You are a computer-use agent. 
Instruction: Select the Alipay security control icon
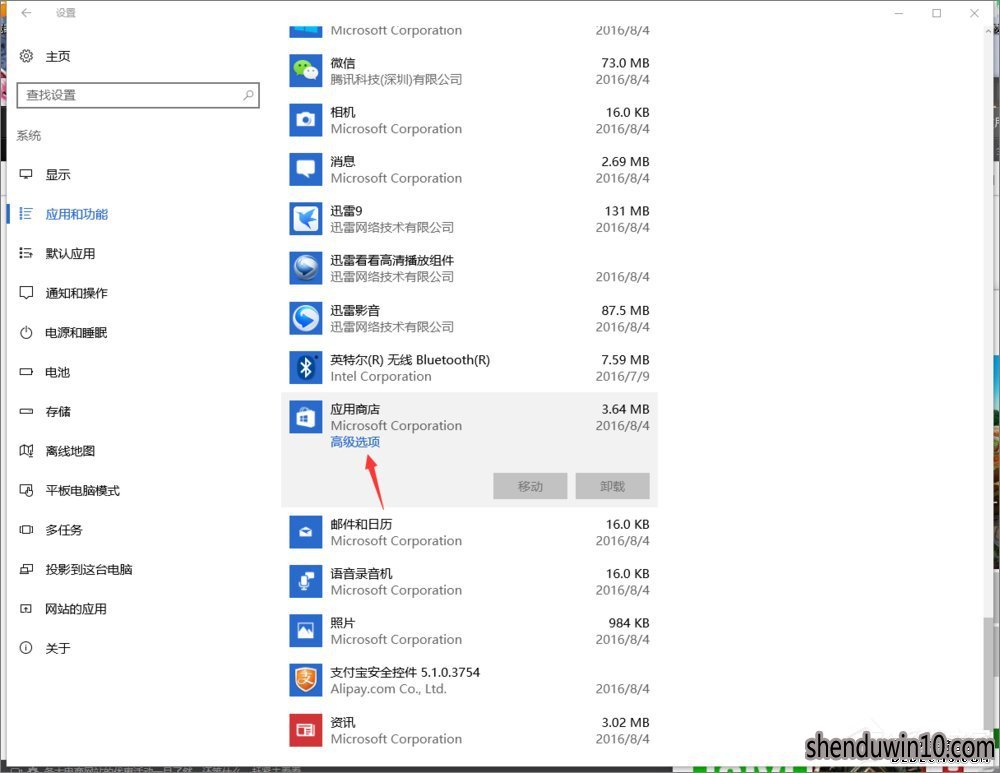pyautogui.click(x=305, y=680)
